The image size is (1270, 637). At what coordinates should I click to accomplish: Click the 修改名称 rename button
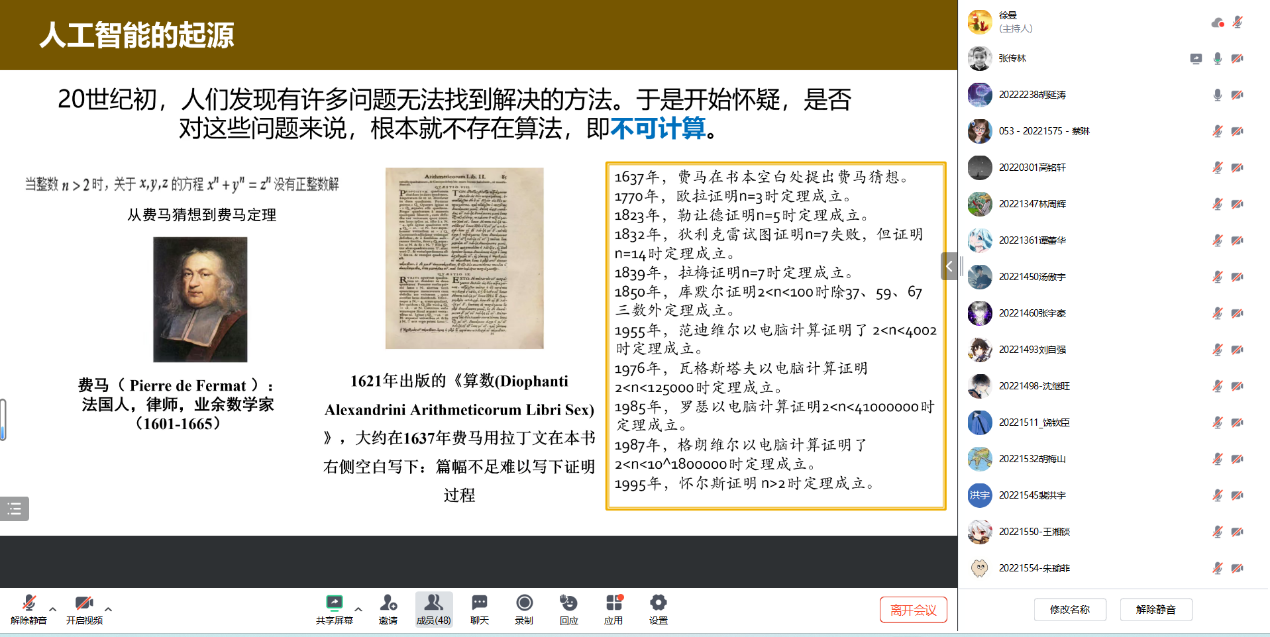tap(1069, 609)
